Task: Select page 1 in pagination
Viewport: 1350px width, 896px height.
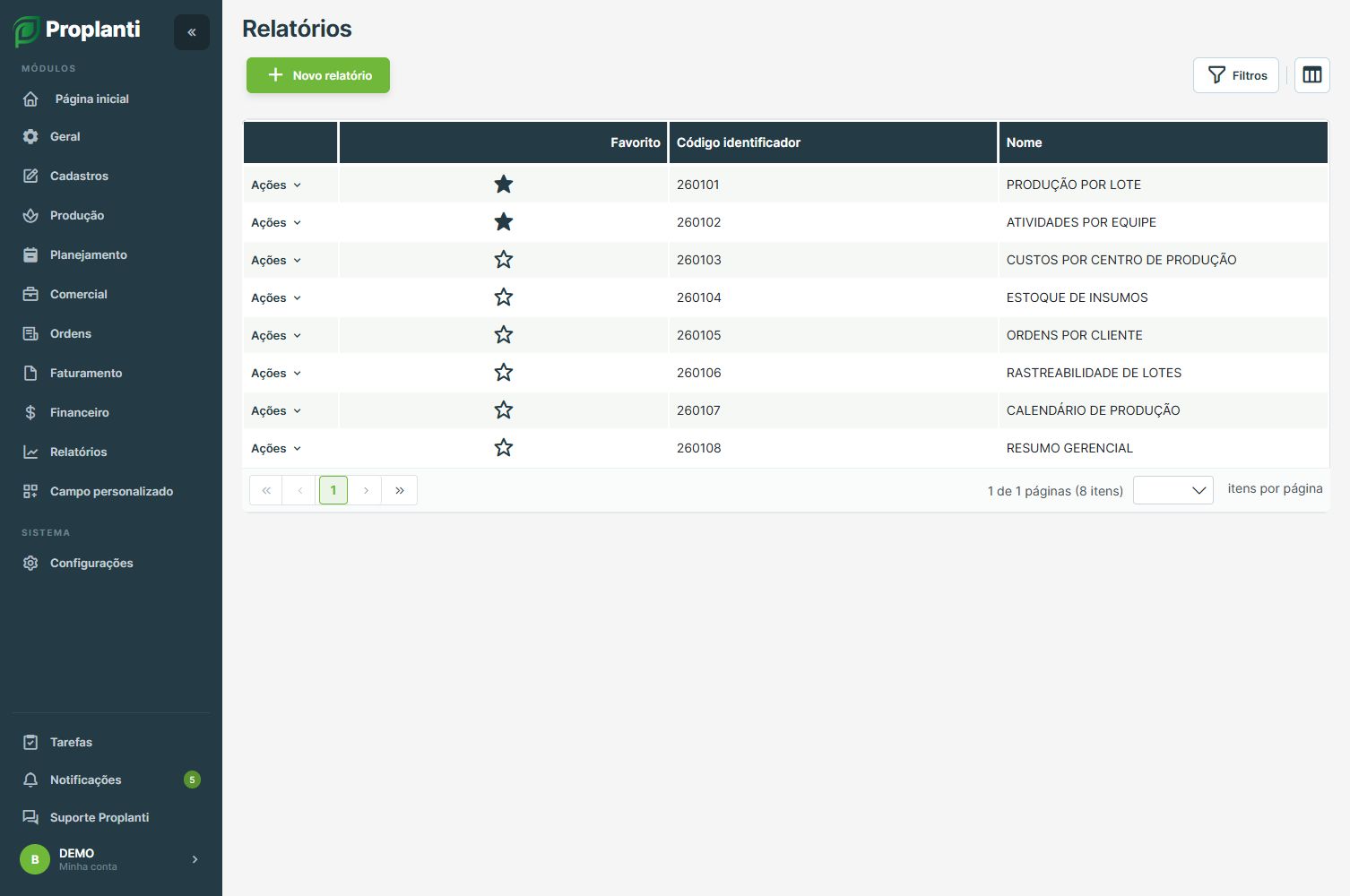Action: pyautogui.click(x=333, y=490)
